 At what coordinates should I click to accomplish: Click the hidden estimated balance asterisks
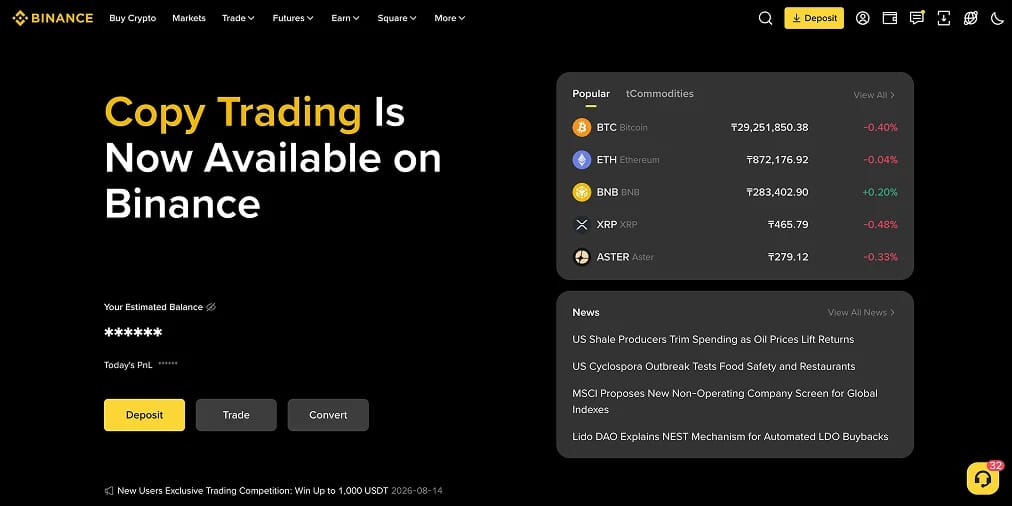133,333
